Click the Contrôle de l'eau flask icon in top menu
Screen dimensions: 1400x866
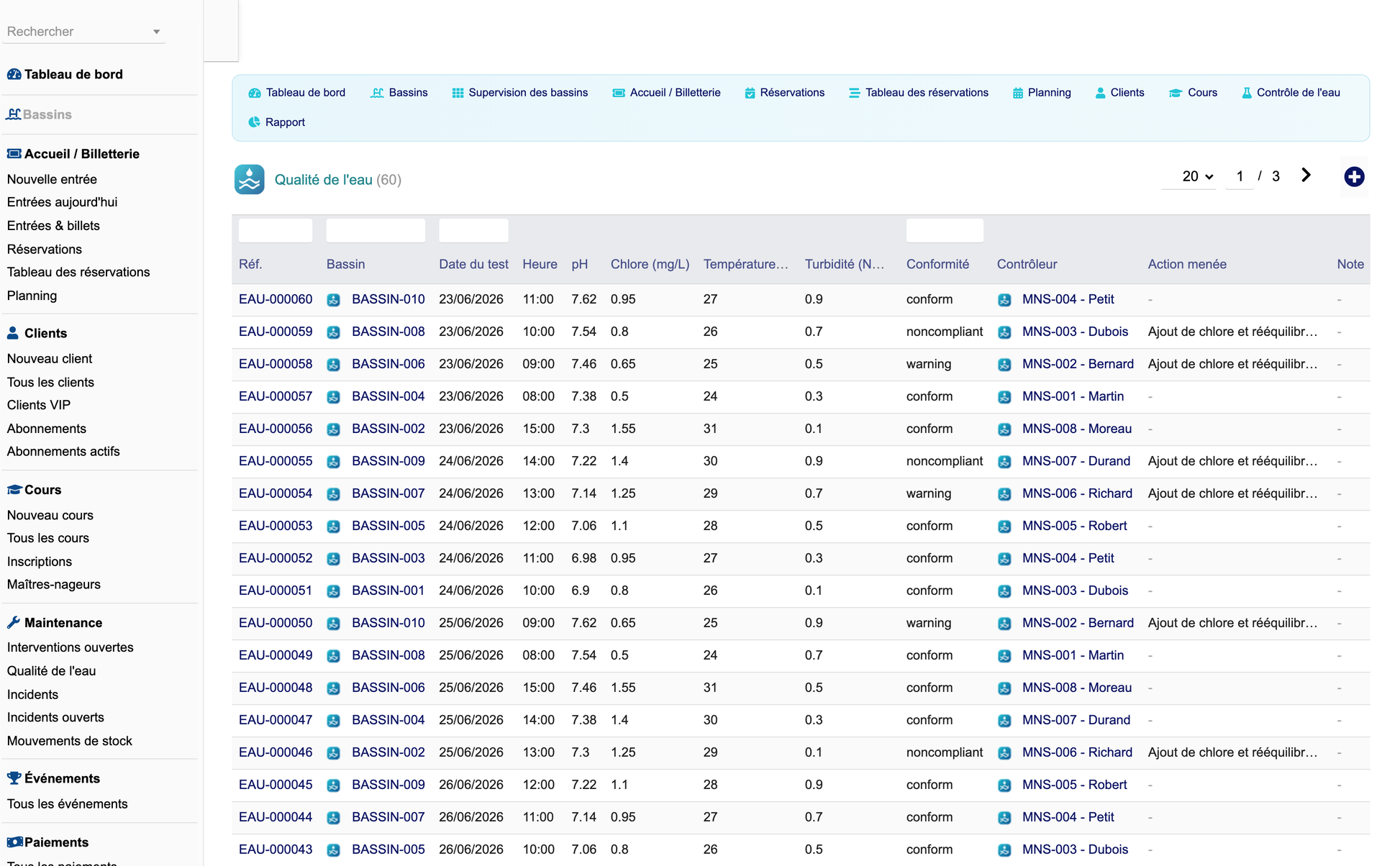[x=1247, y=93]
